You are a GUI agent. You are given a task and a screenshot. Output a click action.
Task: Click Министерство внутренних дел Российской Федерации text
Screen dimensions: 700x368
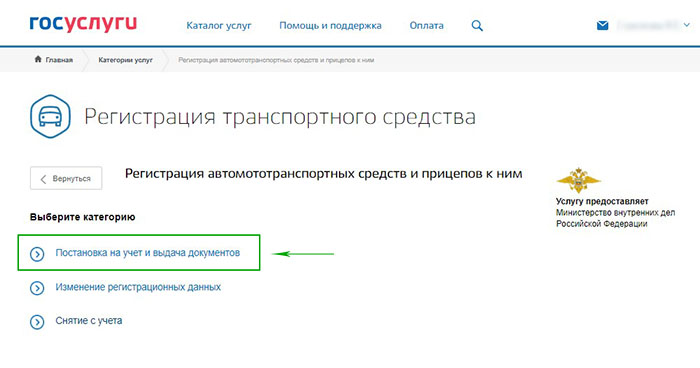[x=615, y=218]
